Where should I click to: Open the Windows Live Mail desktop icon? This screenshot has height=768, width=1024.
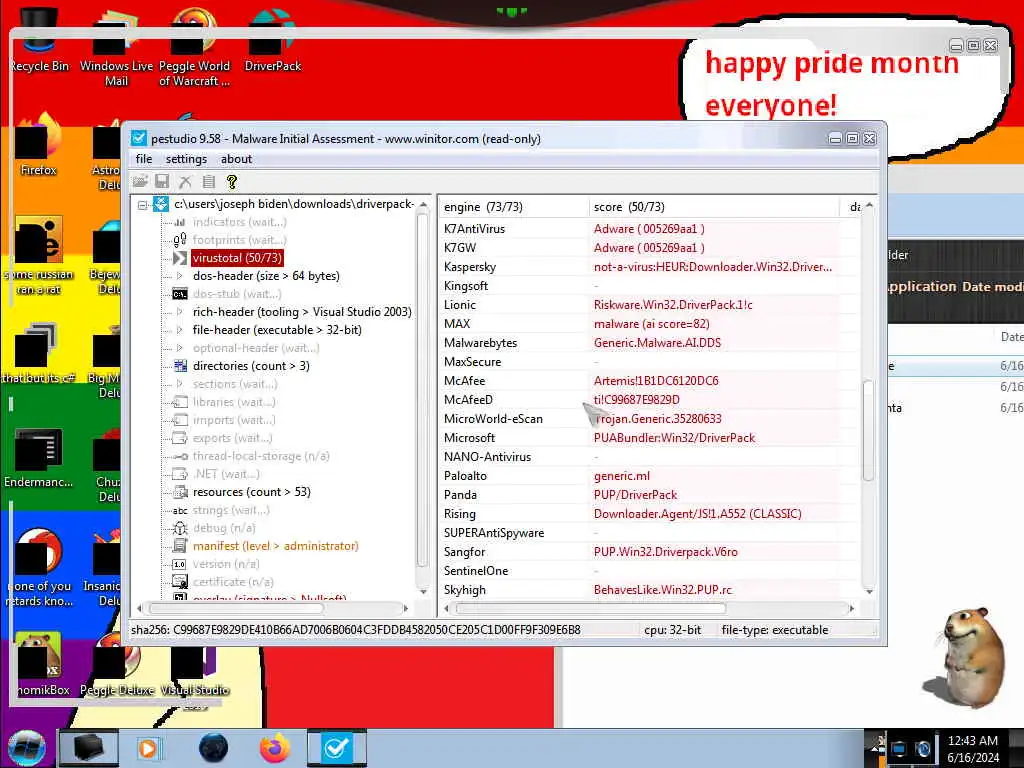pyautogui.click(x=116, y=47)
